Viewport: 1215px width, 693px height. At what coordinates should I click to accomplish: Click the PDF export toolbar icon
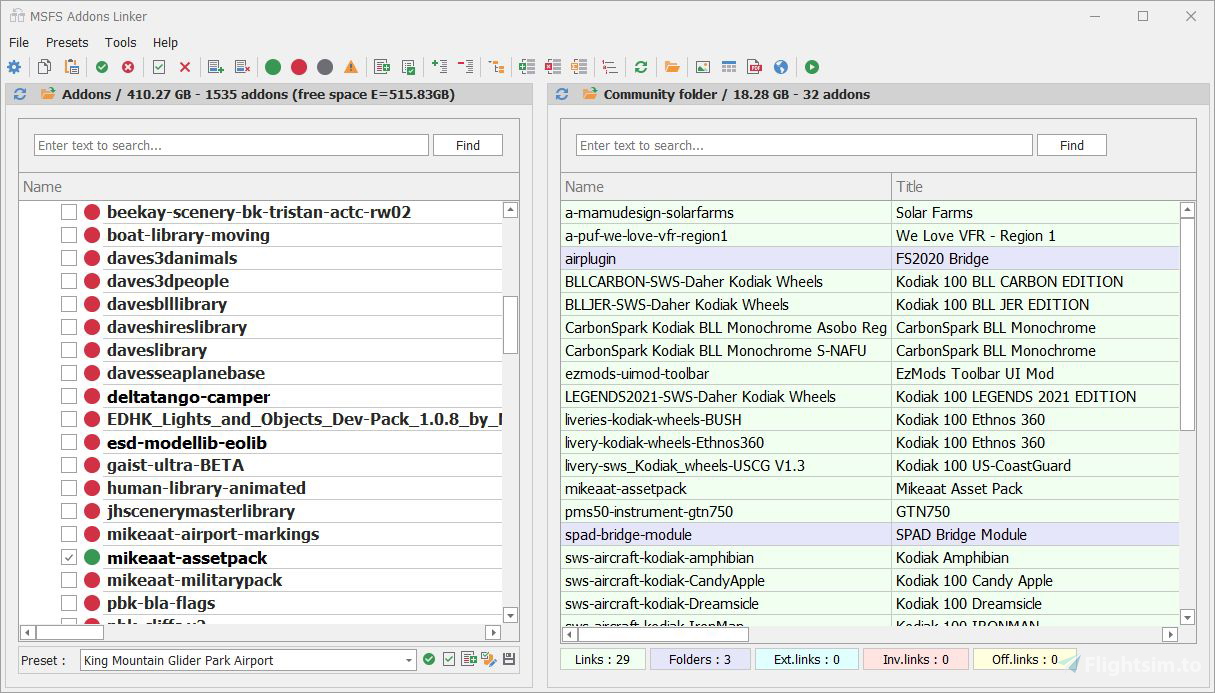[755, 67]
